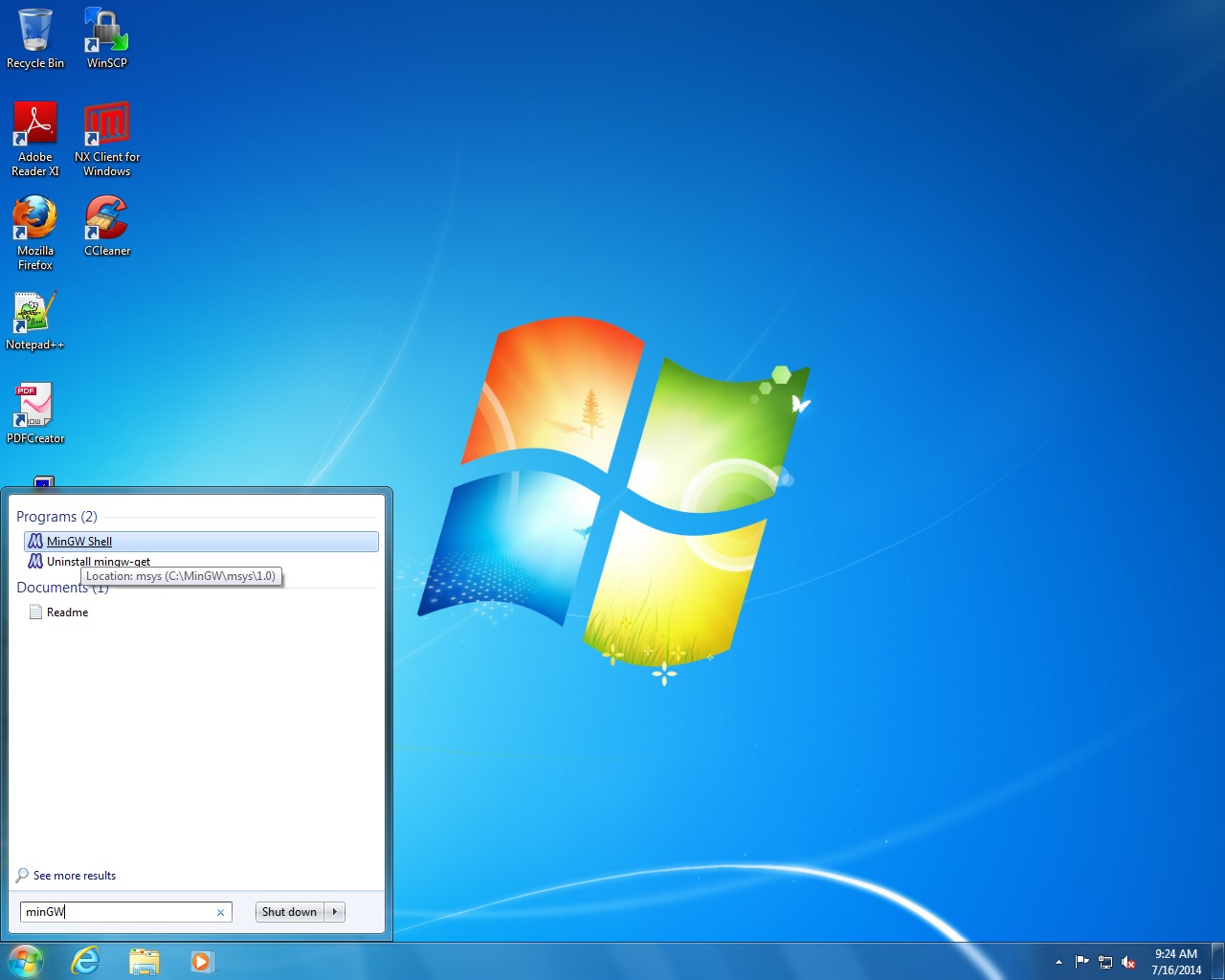Open the volume speaker icon in tray
The width and height of the screenshot is (1225, 980).
1129,962
